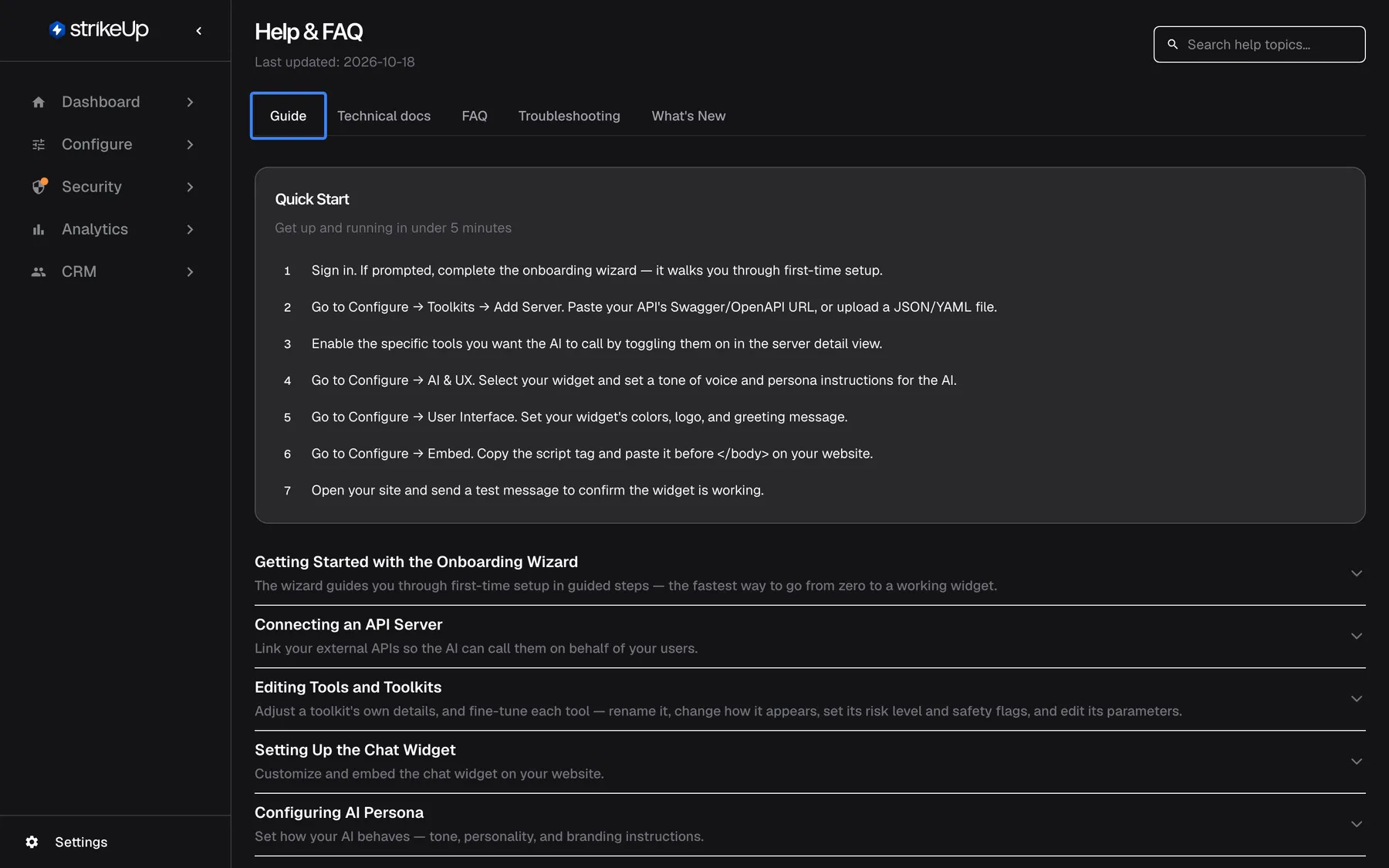Click the Setting Up the Chat Widget heading
Viewport: 1389px width, 868px height.
click(x=355, y=750)
